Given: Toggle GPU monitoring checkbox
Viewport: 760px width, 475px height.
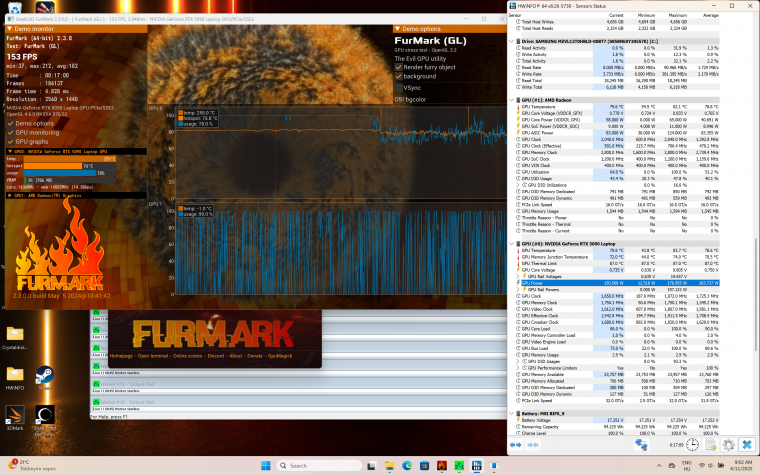Looking at the screenshot, I should click(11, 132).
